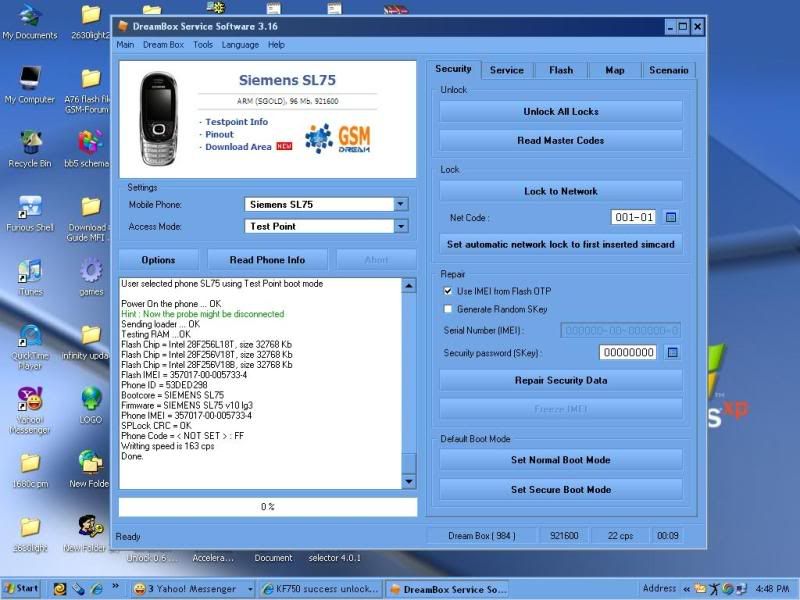
Task: Click log scrollbar up arrow
Action: (409, 285)
